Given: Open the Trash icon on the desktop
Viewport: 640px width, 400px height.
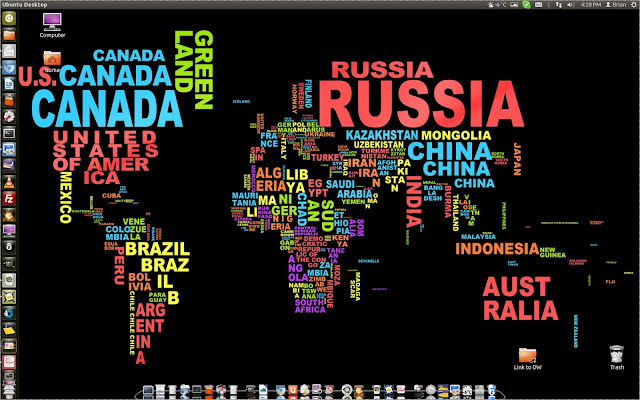Looking at the screenshot, I should click(x=617, y=358).
